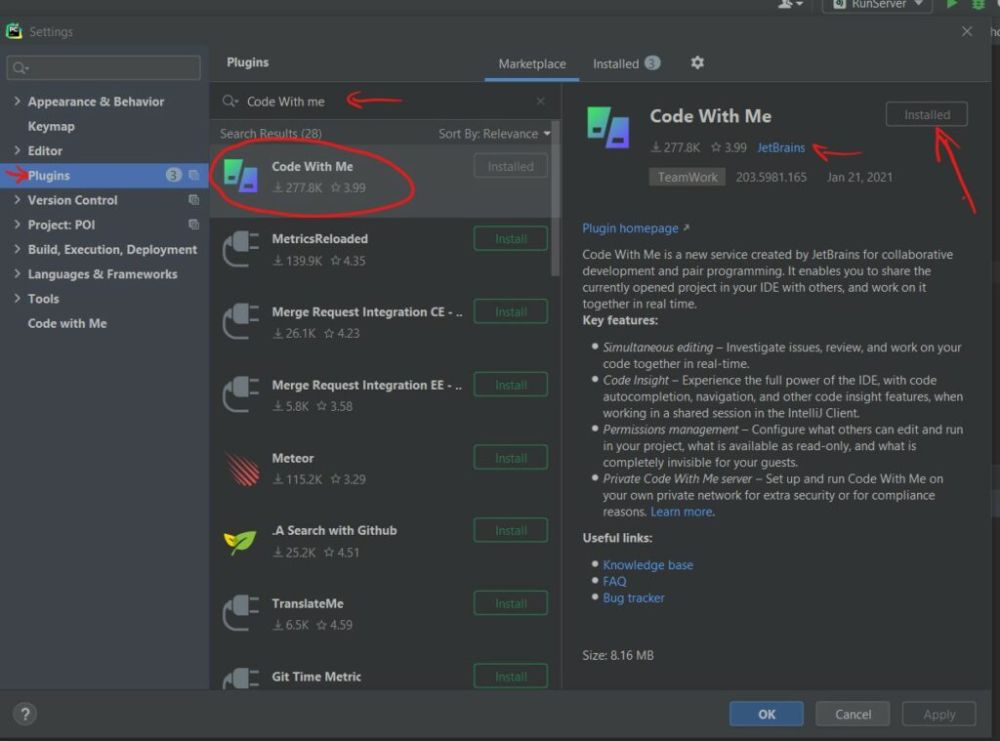The height and width of the screenshot is (741, 1000).
Task: Expand Build, Execution, Deployment node
Action: pyautogui.click(x=17, y=249)
